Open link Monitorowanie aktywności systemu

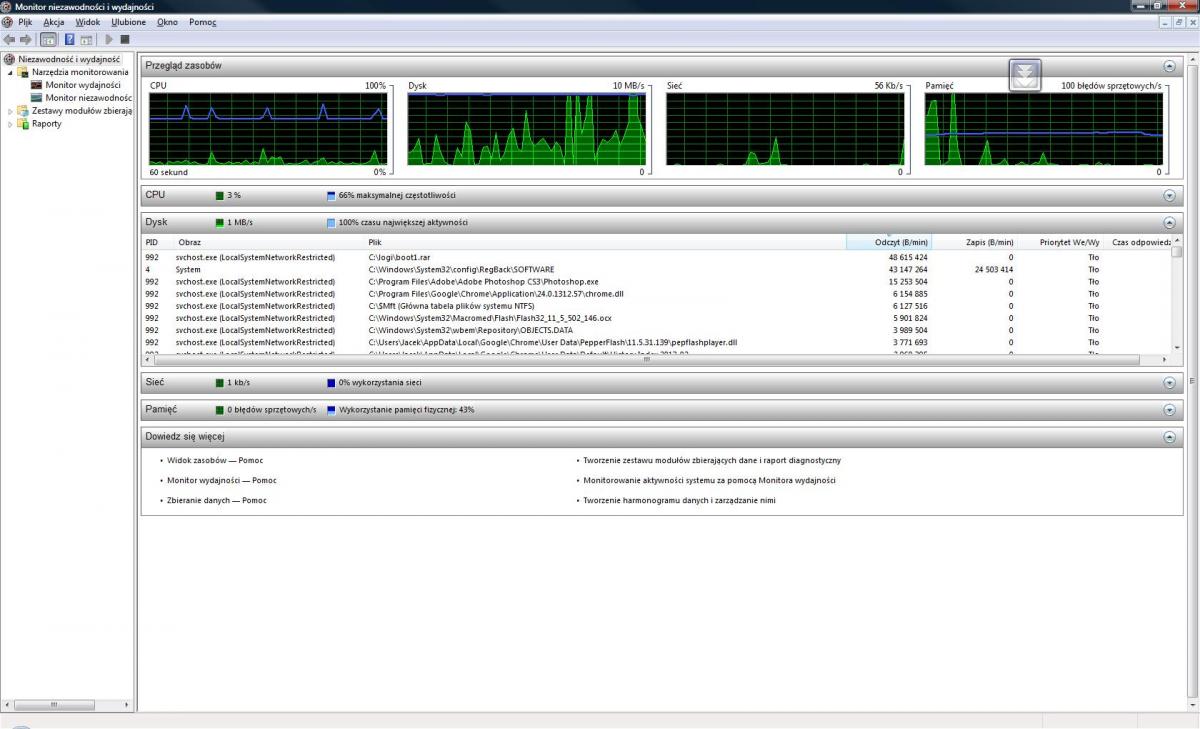click(x=709, y=480)
